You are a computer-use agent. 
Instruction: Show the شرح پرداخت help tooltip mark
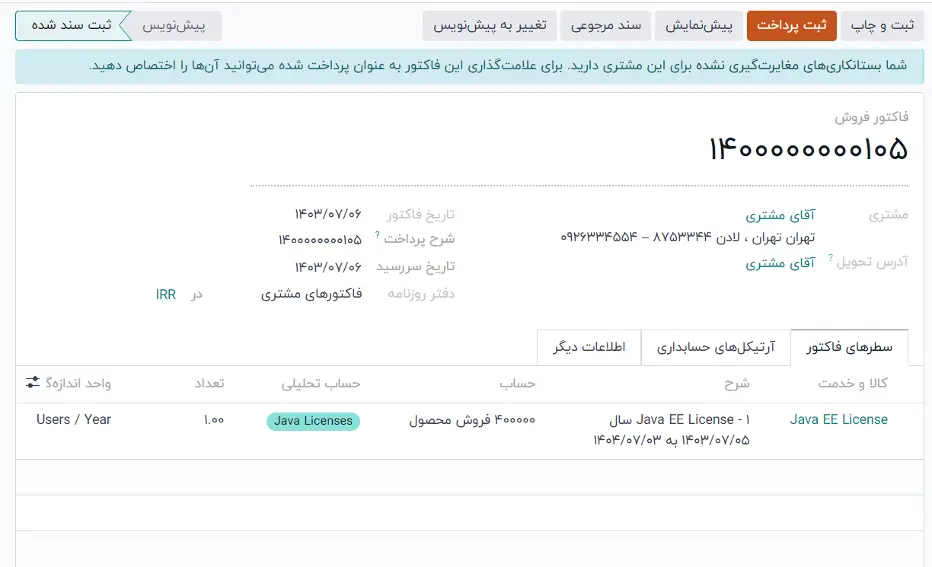377,235
